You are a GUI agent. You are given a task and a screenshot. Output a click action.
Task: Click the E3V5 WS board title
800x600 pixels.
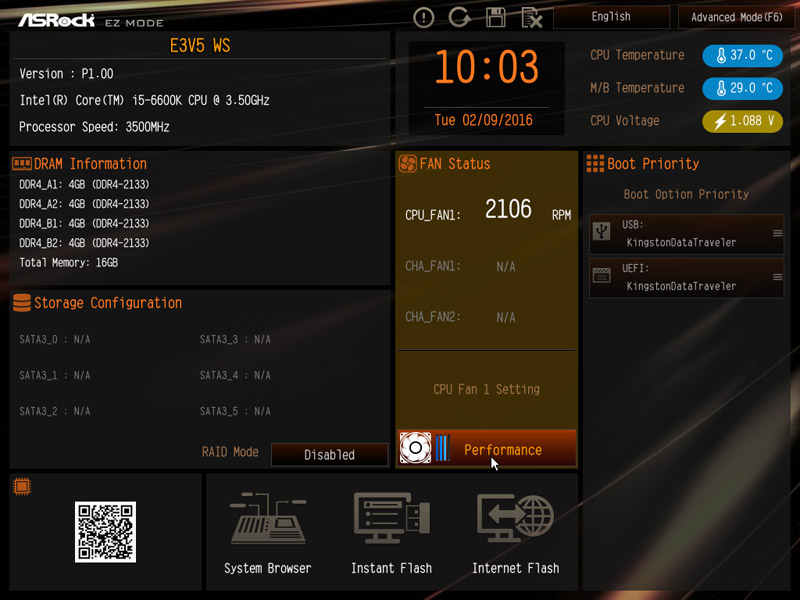[x=200, y=46]
